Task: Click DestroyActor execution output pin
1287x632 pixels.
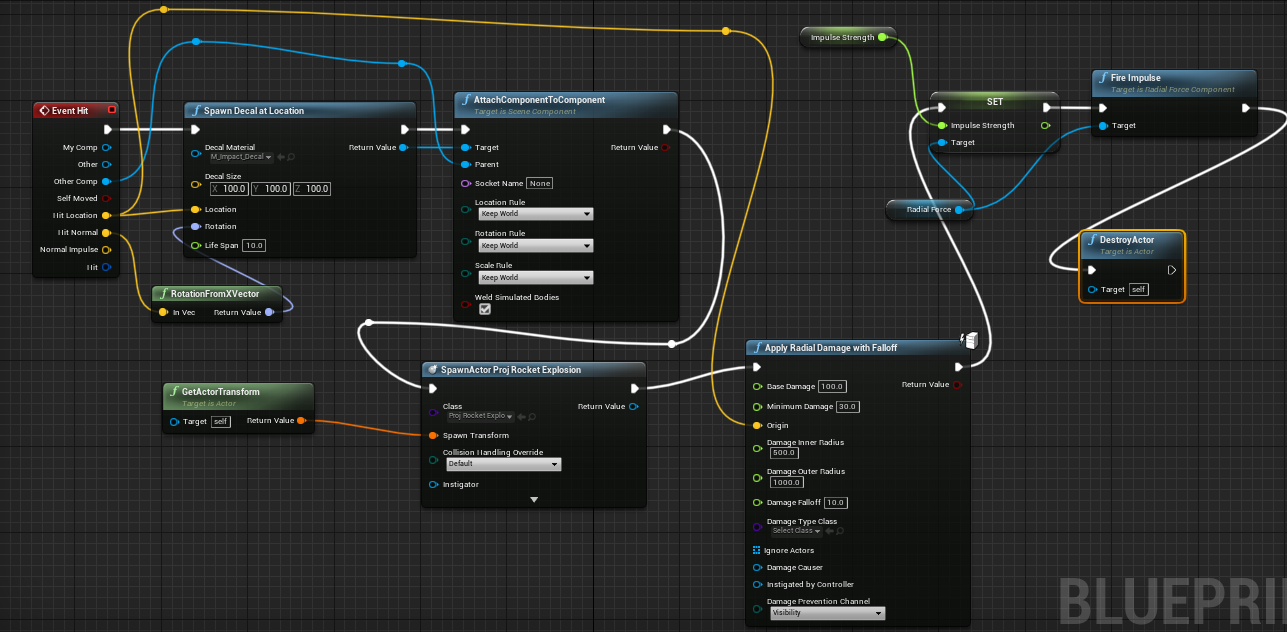Action: point(1172,270)
